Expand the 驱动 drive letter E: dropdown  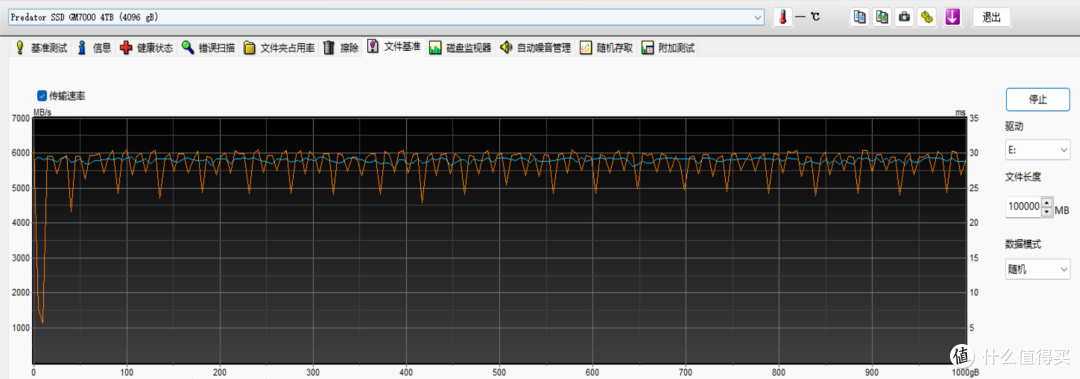(x=1038, y=149)
